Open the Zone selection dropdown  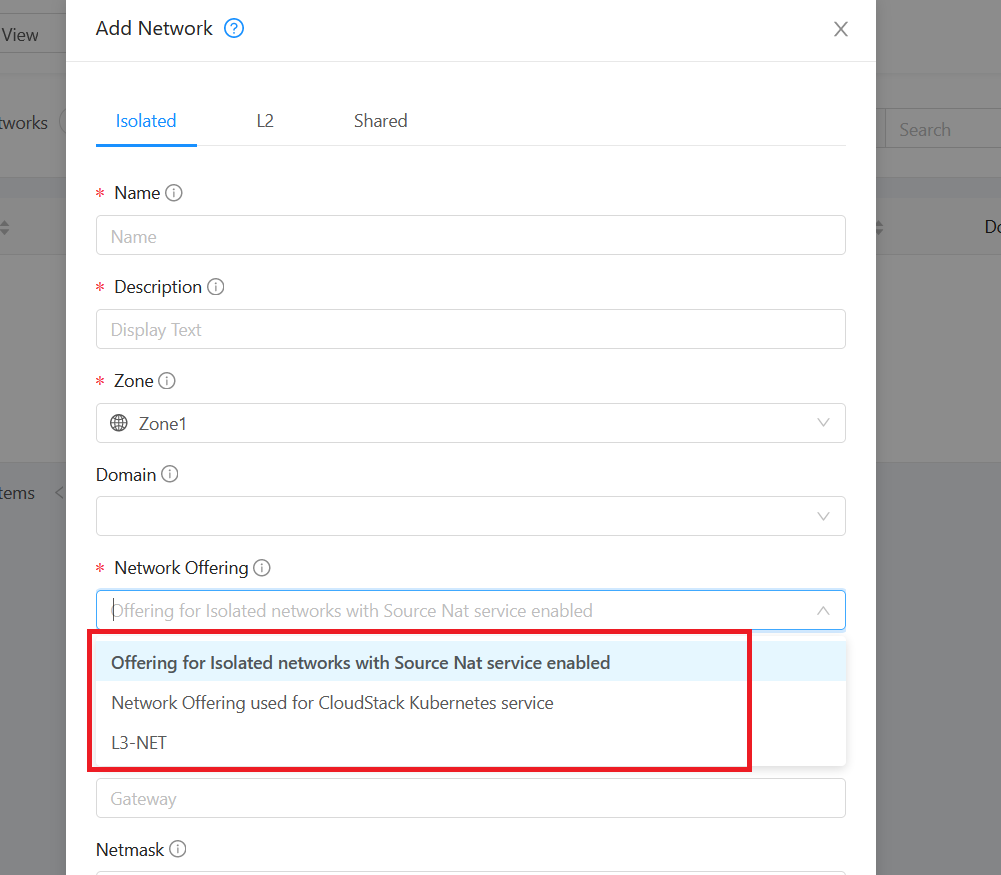coord(823,423)
